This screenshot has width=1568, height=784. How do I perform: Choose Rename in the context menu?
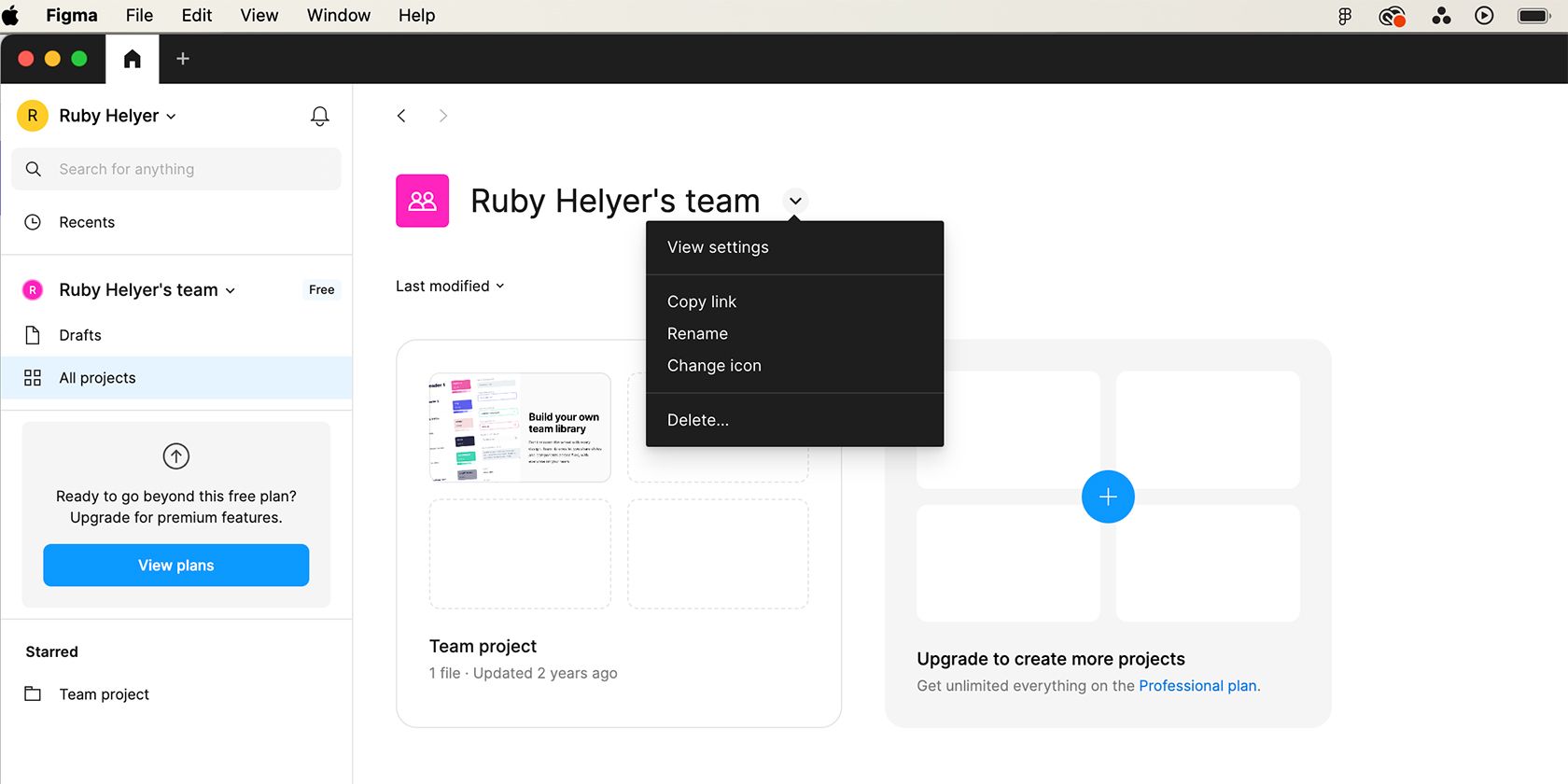pos(697,334)
